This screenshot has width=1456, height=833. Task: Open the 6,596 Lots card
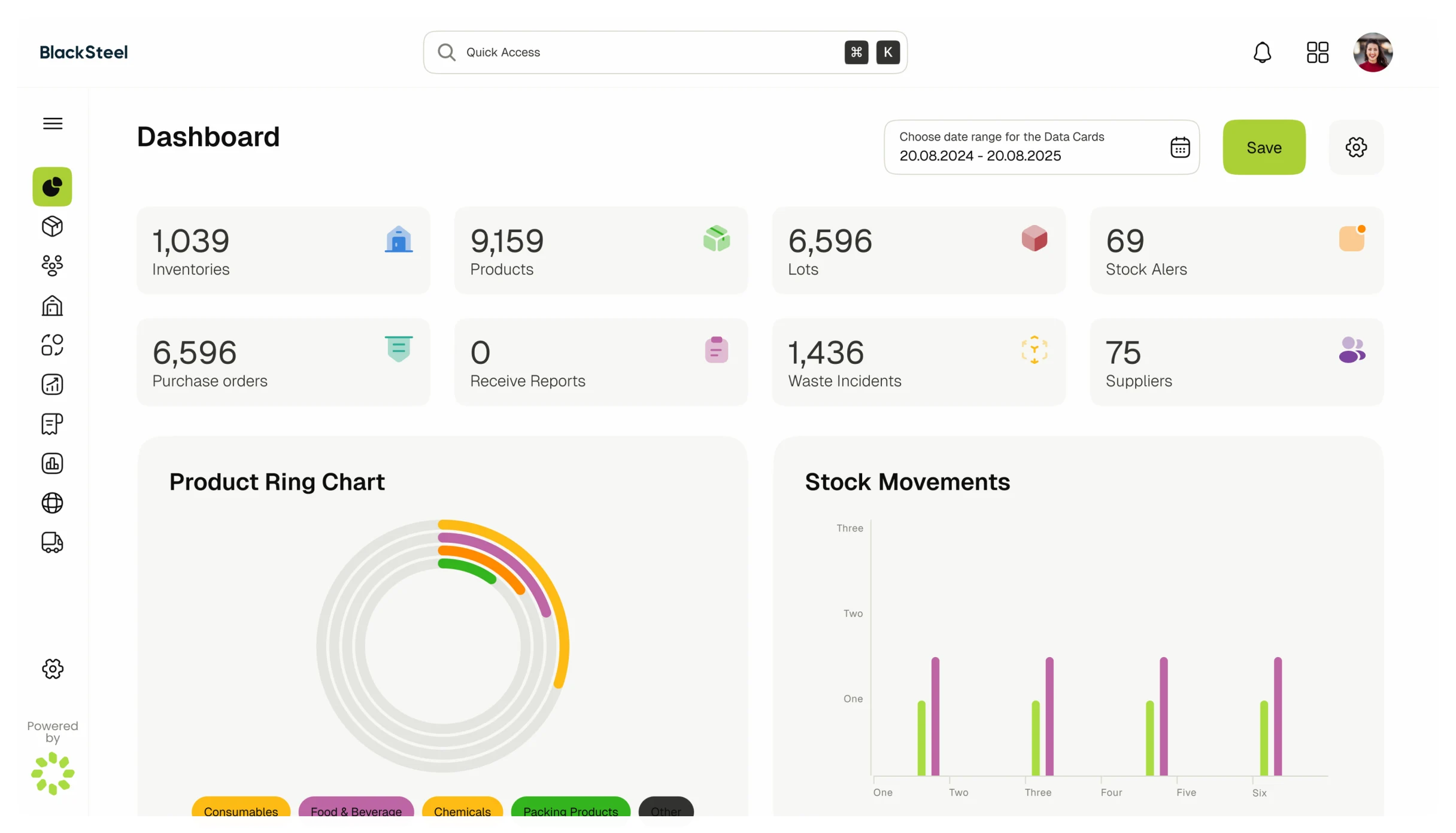point(919,250)
